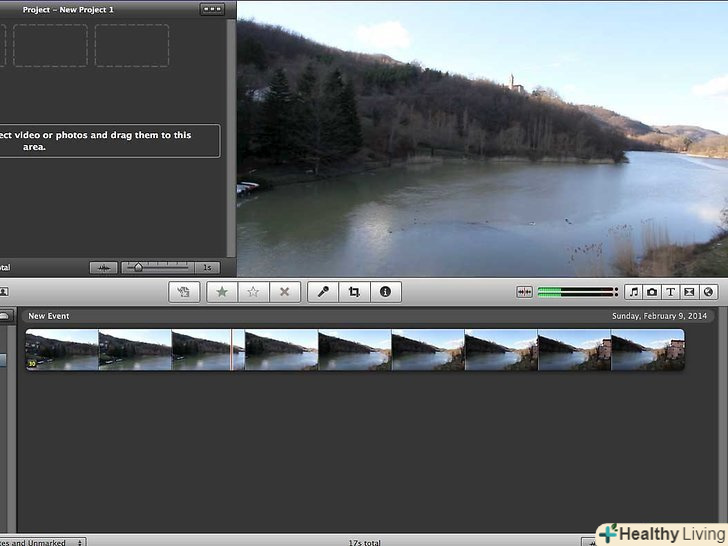Open the Music and Sound Effects browser
Viewport: 728px width, 546px height.
[633, 292]
